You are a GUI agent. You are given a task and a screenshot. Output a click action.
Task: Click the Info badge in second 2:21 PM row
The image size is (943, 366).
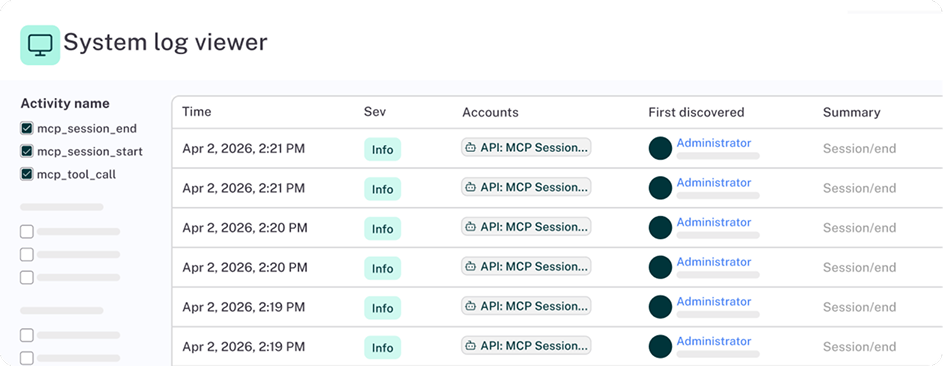click(x=382, y=189)
